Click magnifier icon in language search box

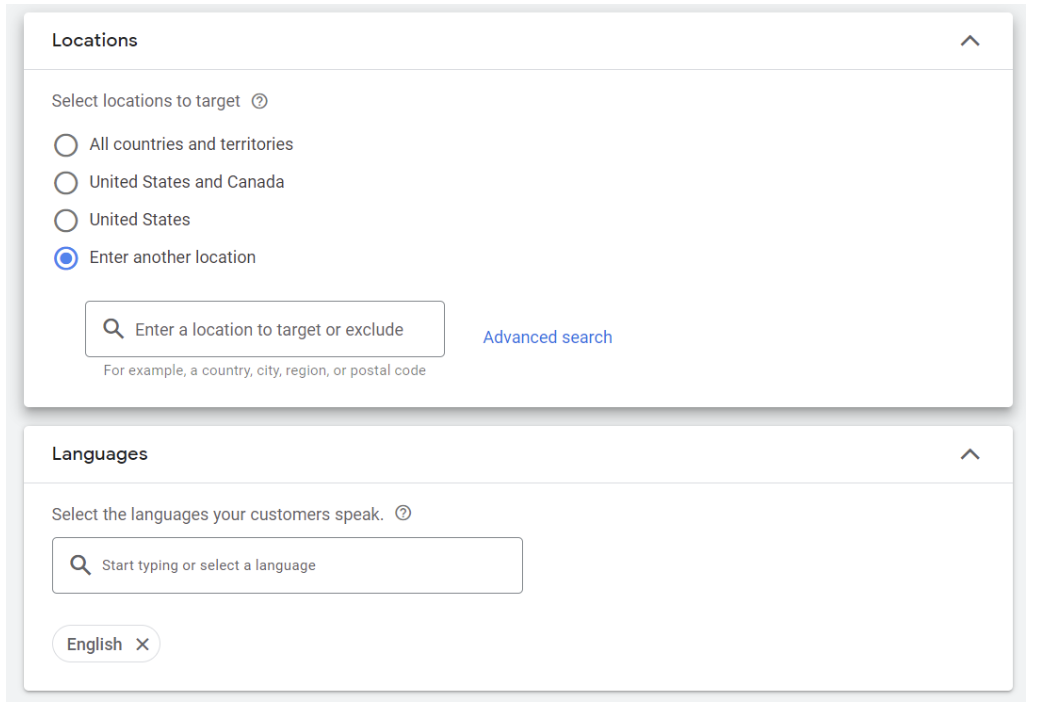click(80, 565)
